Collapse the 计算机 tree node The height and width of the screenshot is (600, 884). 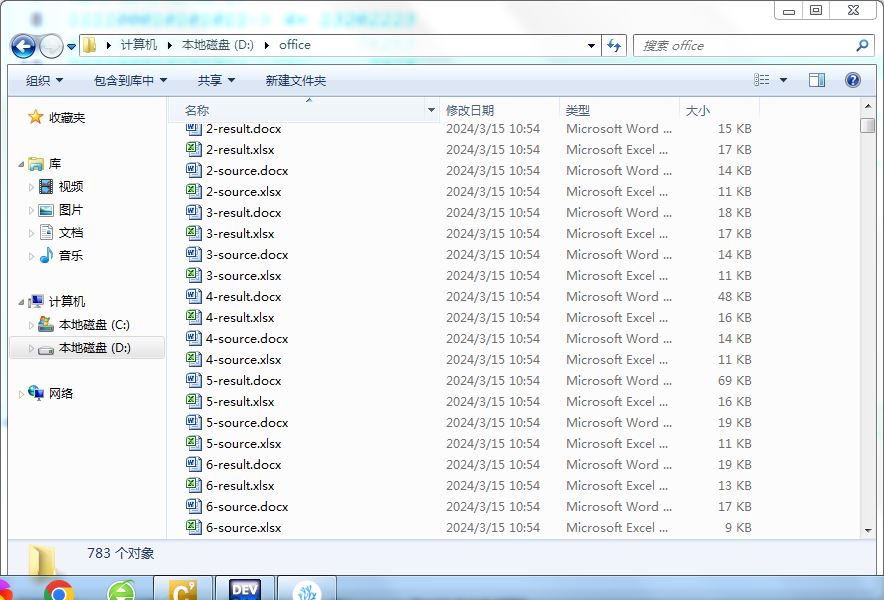21,301
